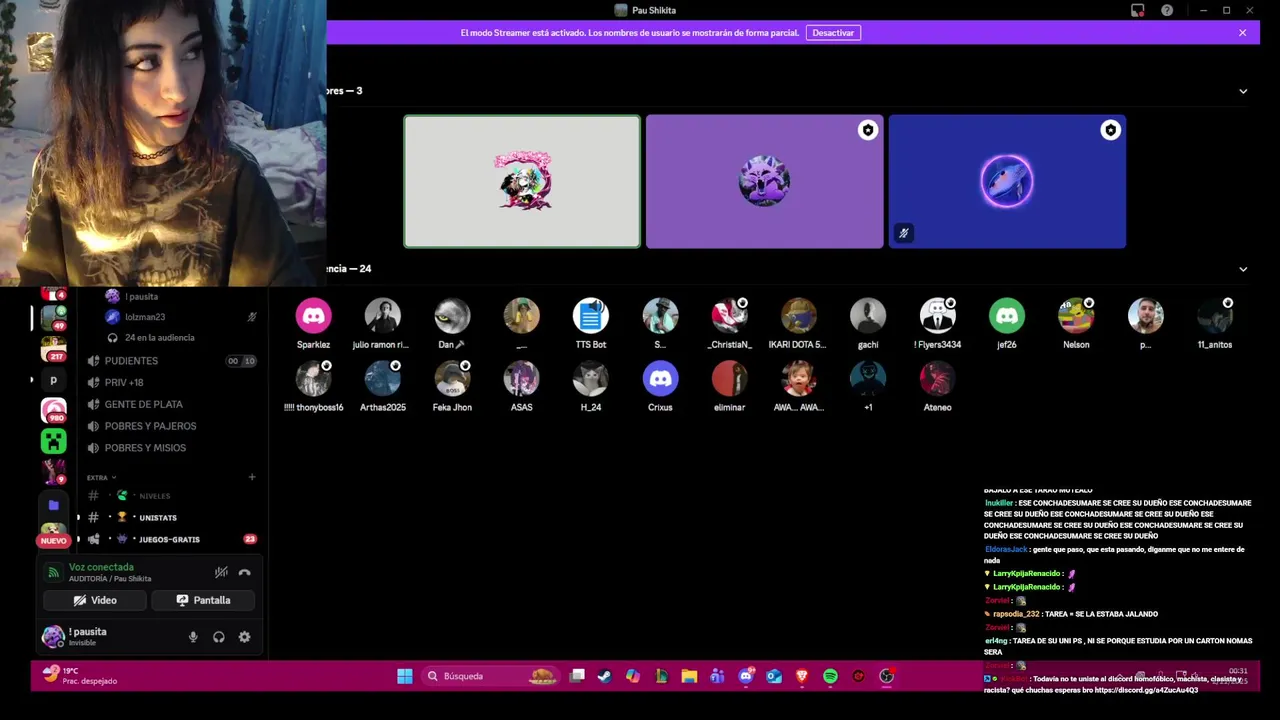Click julio ramon audience member avatar
This screenshot has width=1280, height=720.
[x=383, y=316]
